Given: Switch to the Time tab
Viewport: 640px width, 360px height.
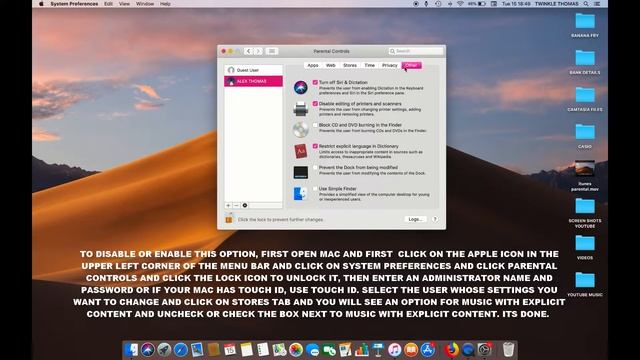Looking at the screenshot, I should [x=370, y=65].
